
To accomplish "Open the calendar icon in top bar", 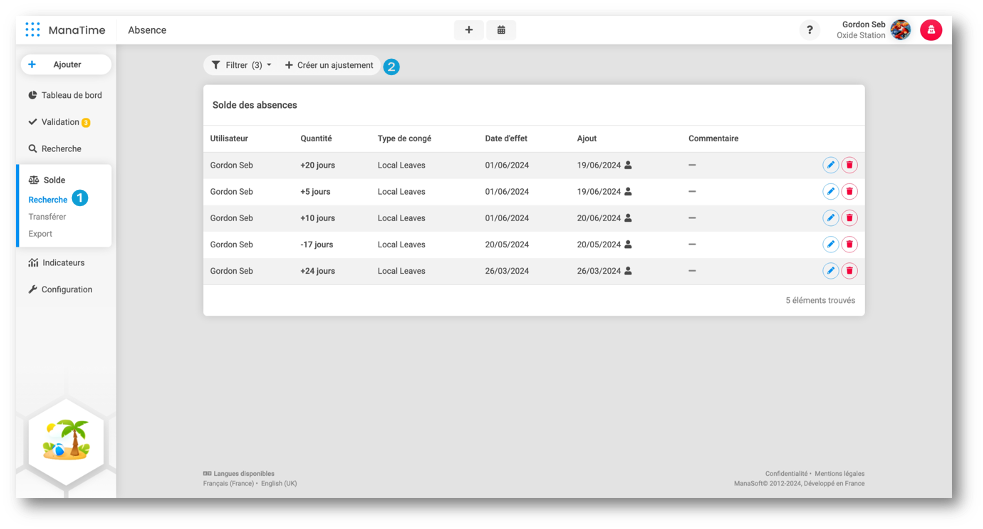I will click(501, 30).
